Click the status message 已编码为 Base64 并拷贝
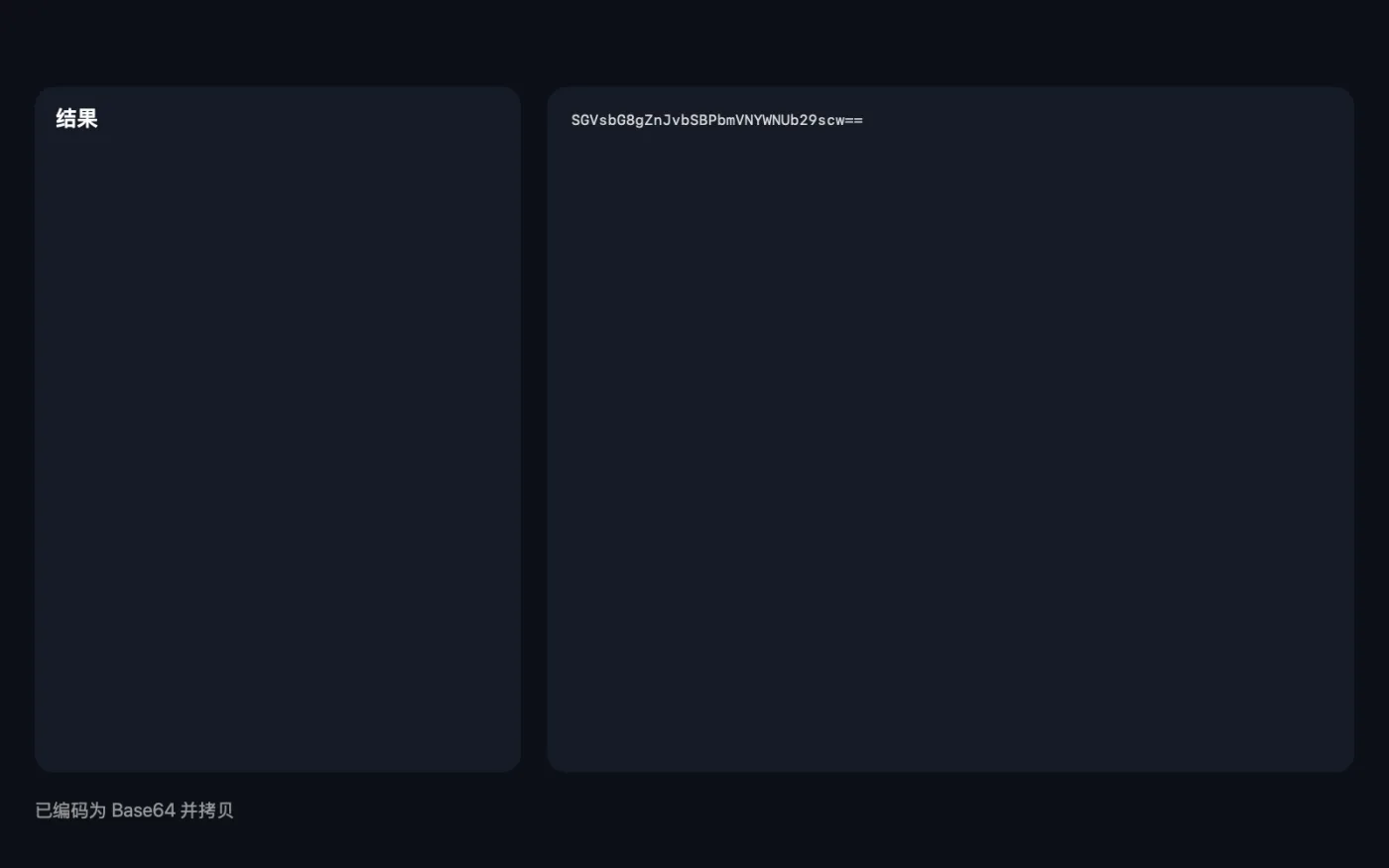Image resolution: width=1389 pixels, height=868 pixels. click(134, 810)
